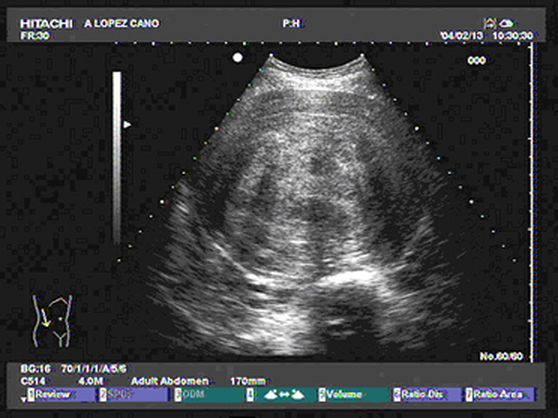This screenshot has width=558, height=418.
Task: Click the body marker pictogram icon
Action: 53,321
